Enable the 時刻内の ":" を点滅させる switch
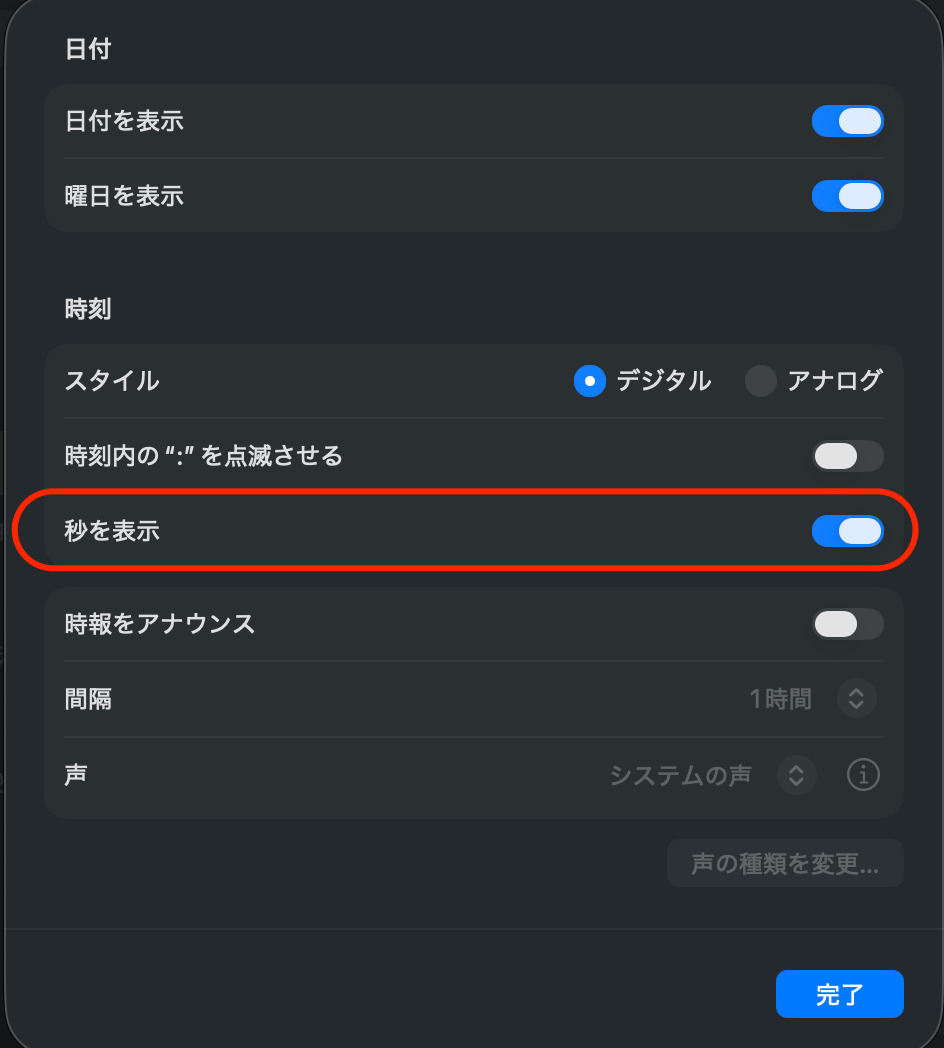The width and height of the screenshot is (944, 1048). (x=847, y=456)
